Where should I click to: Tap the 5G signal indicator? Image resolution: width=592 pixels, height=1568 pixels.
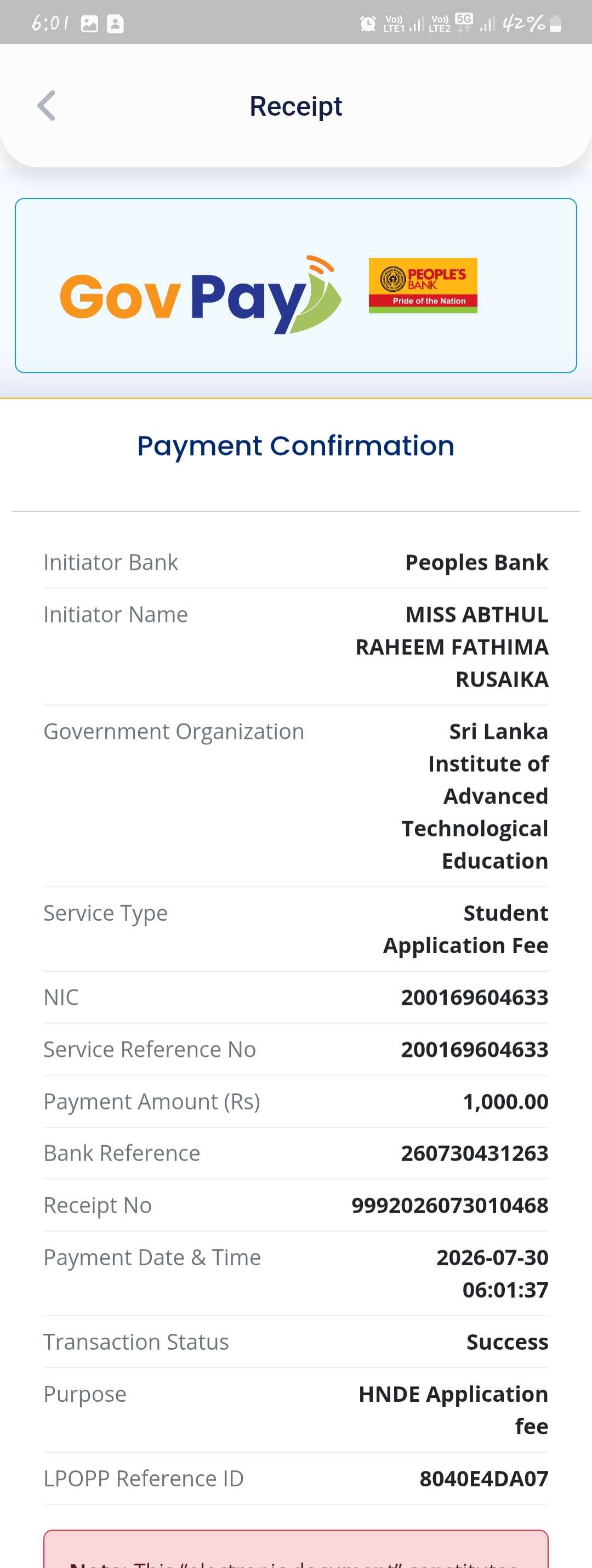click(x=464, y=23)
